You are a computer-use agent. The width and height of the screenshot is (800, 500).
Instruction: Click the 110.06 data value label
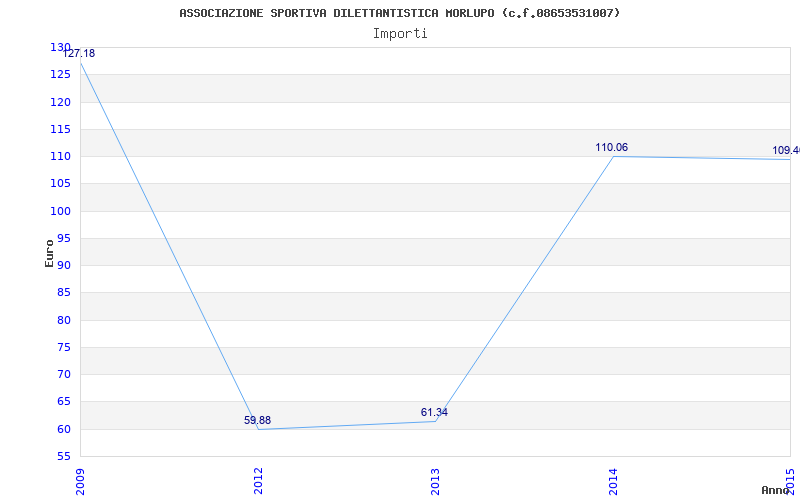(611, 148)
